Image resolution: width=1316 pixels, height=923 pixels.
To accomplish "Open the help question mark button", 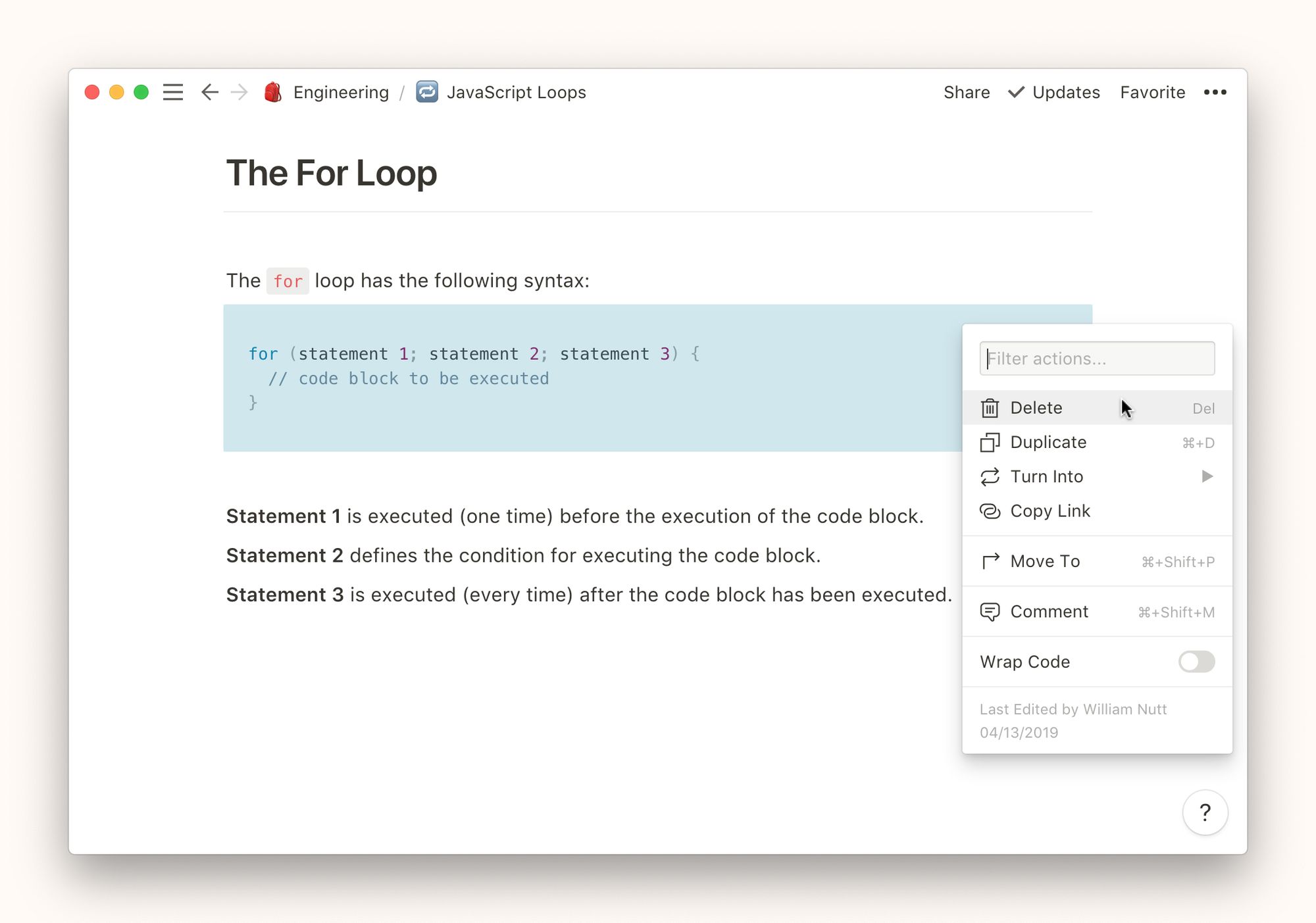I will [x=1205, y=812].
